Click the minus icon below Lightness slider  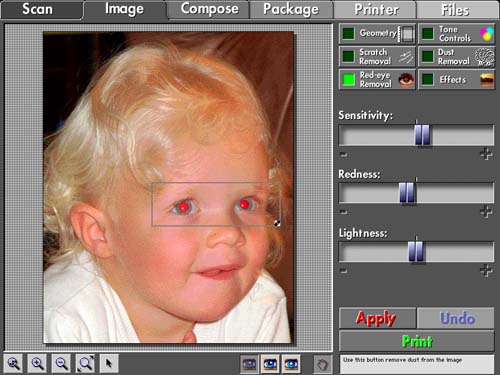[344, 270]
